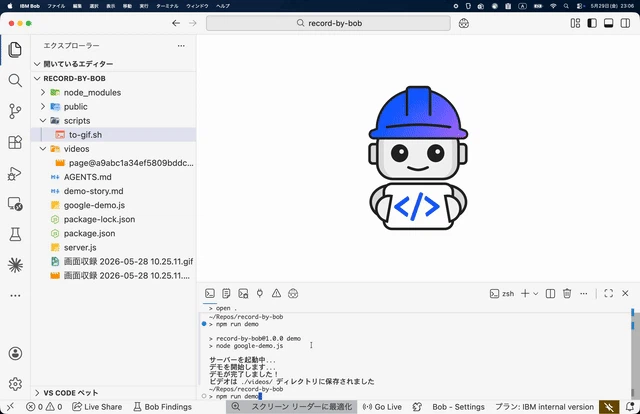Open remote window indicator in status bar
The height and width of the screenshot is (414, 640).
click(10, 407)
